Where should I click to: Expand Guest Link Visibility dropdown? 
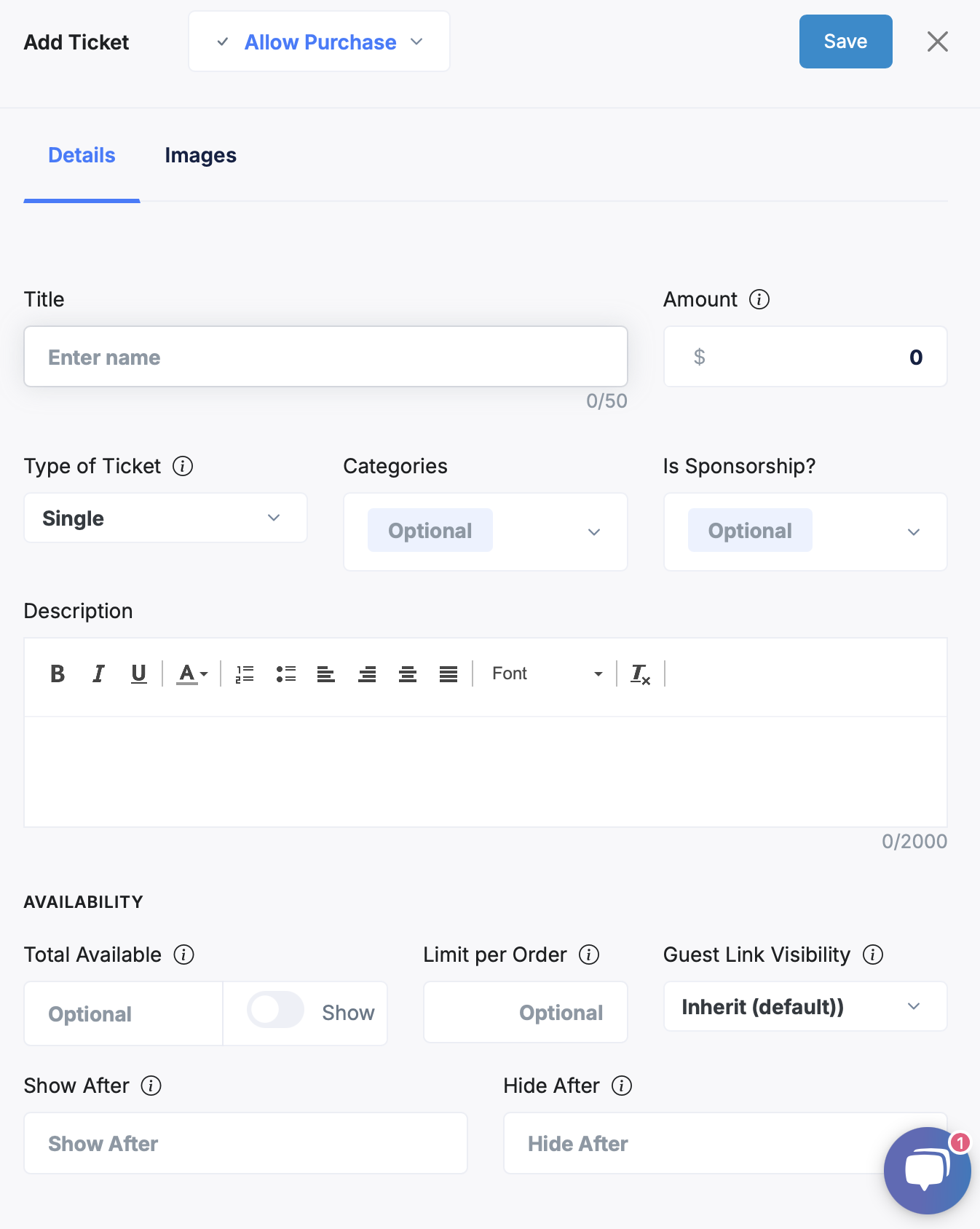click(805, 1006)
